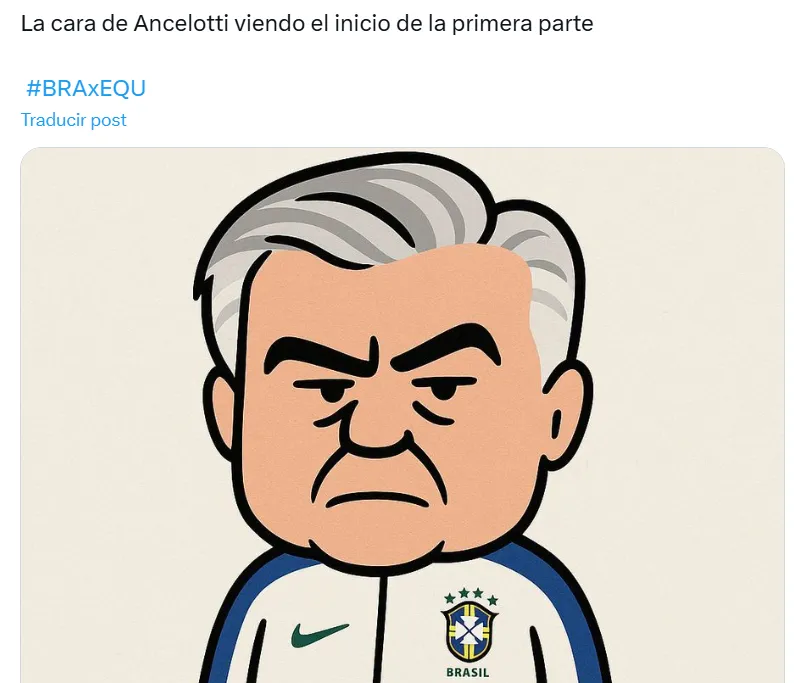Click the cartoon's frowning mouth
The width and height of the screenshot is (804, 683).
point(378,500)
